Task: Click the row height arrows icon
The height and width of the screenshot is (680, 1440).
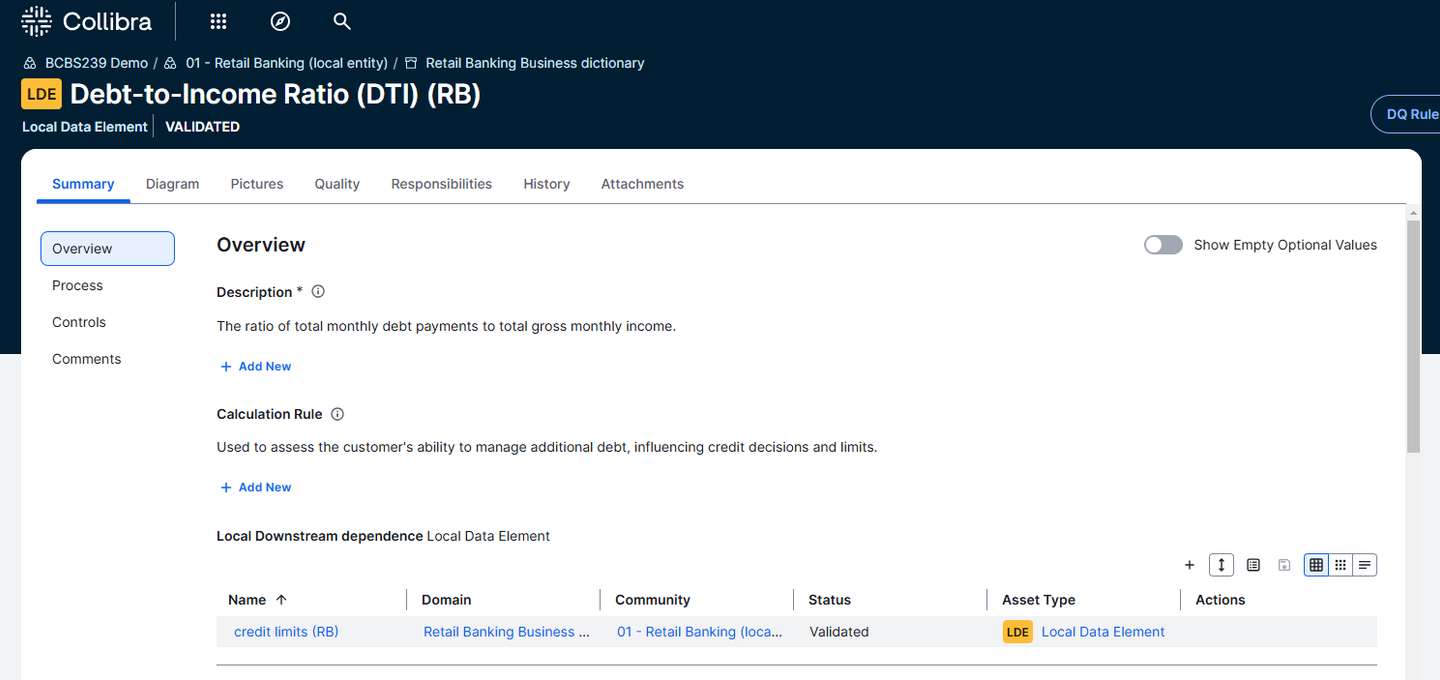Action: click(x=1221, y=565)
